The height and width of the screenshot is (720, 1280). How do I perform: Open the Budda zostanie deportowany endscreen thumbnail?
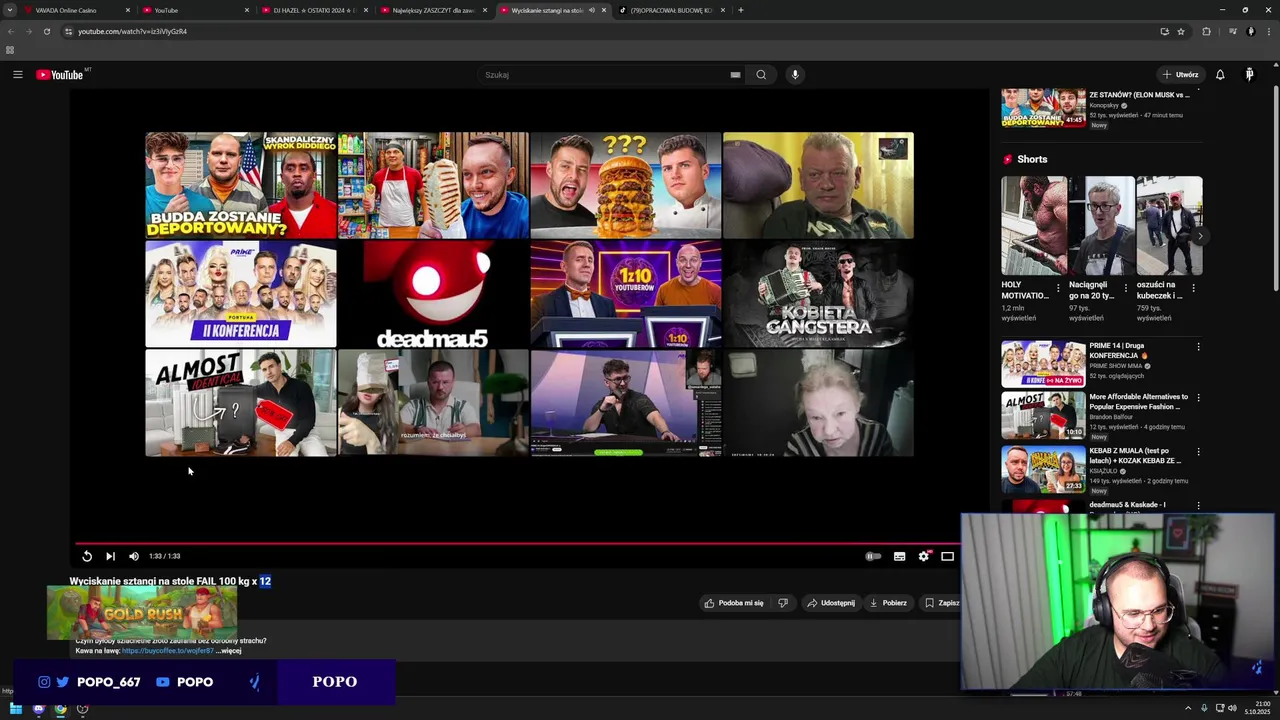click(x=241, y=186)
